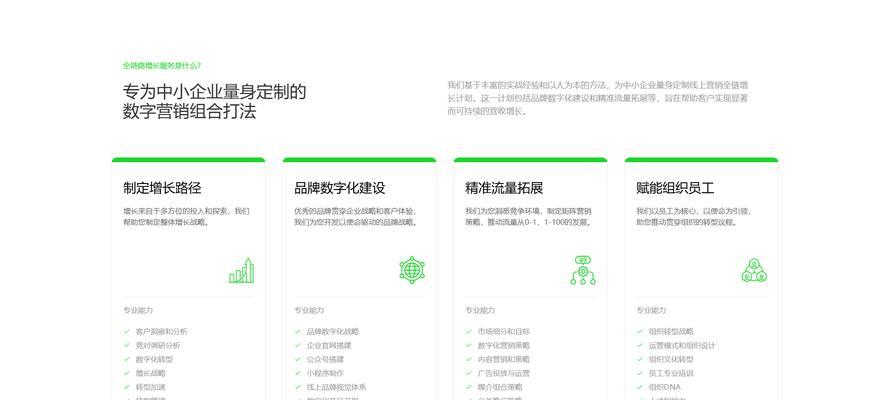Click the 增长战略 list item
This screenshot has width=890, height=400.
[150, 373]
